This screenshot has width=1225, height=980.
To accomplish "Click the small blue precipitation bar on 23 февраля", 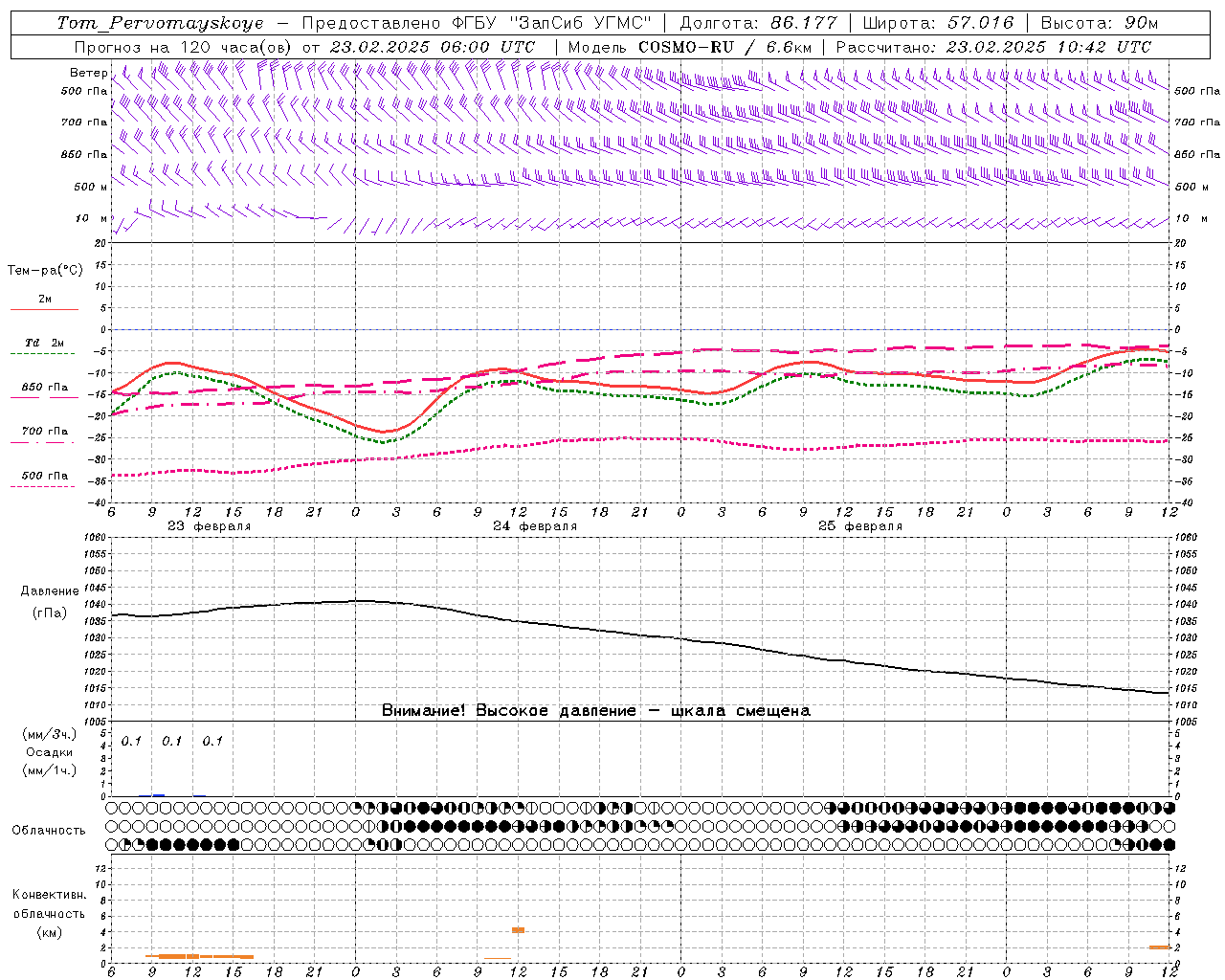I will tap(158, 795).
